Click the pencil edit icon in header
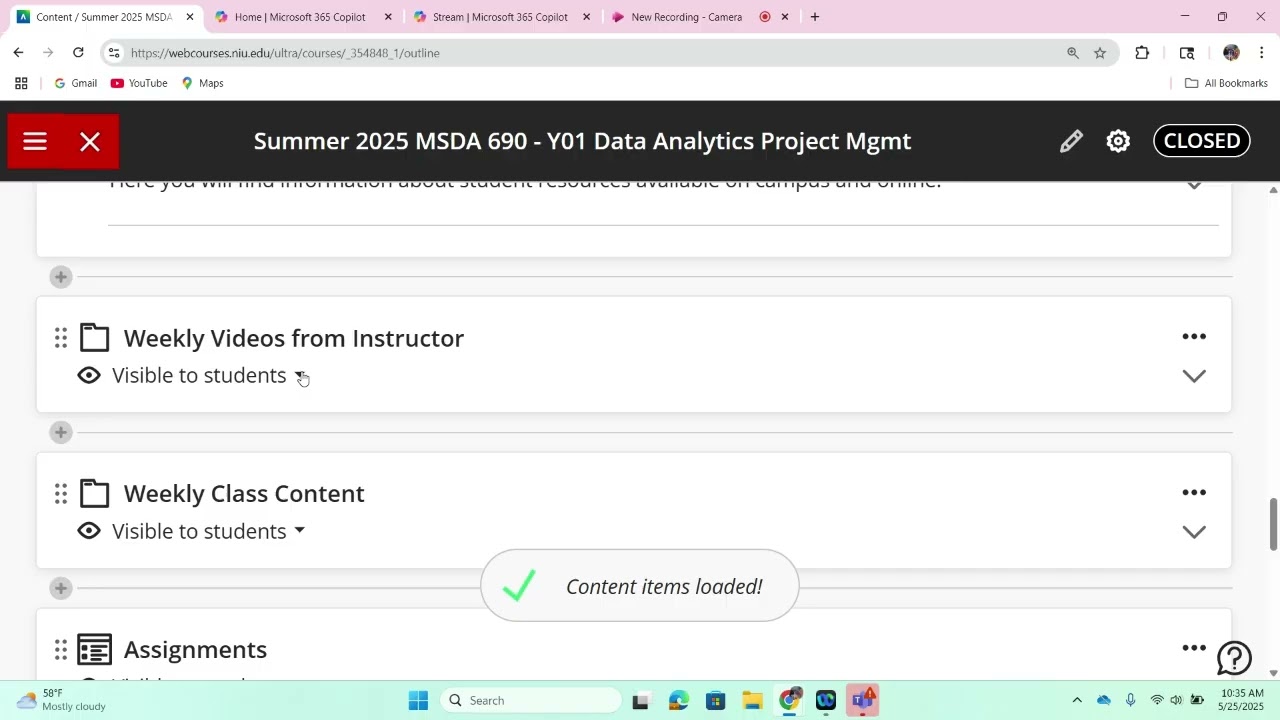Image resolution: width=1280 pixels, height=720 pixels. point(1071,141)
